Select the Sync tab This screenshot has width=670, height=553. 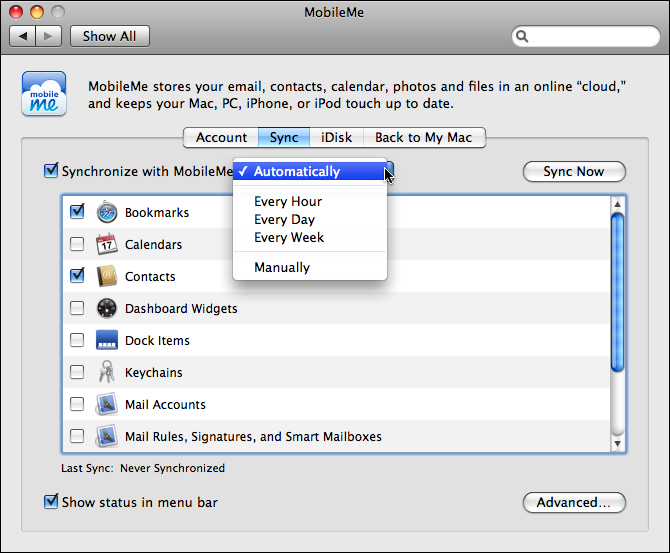pos(284,138)
